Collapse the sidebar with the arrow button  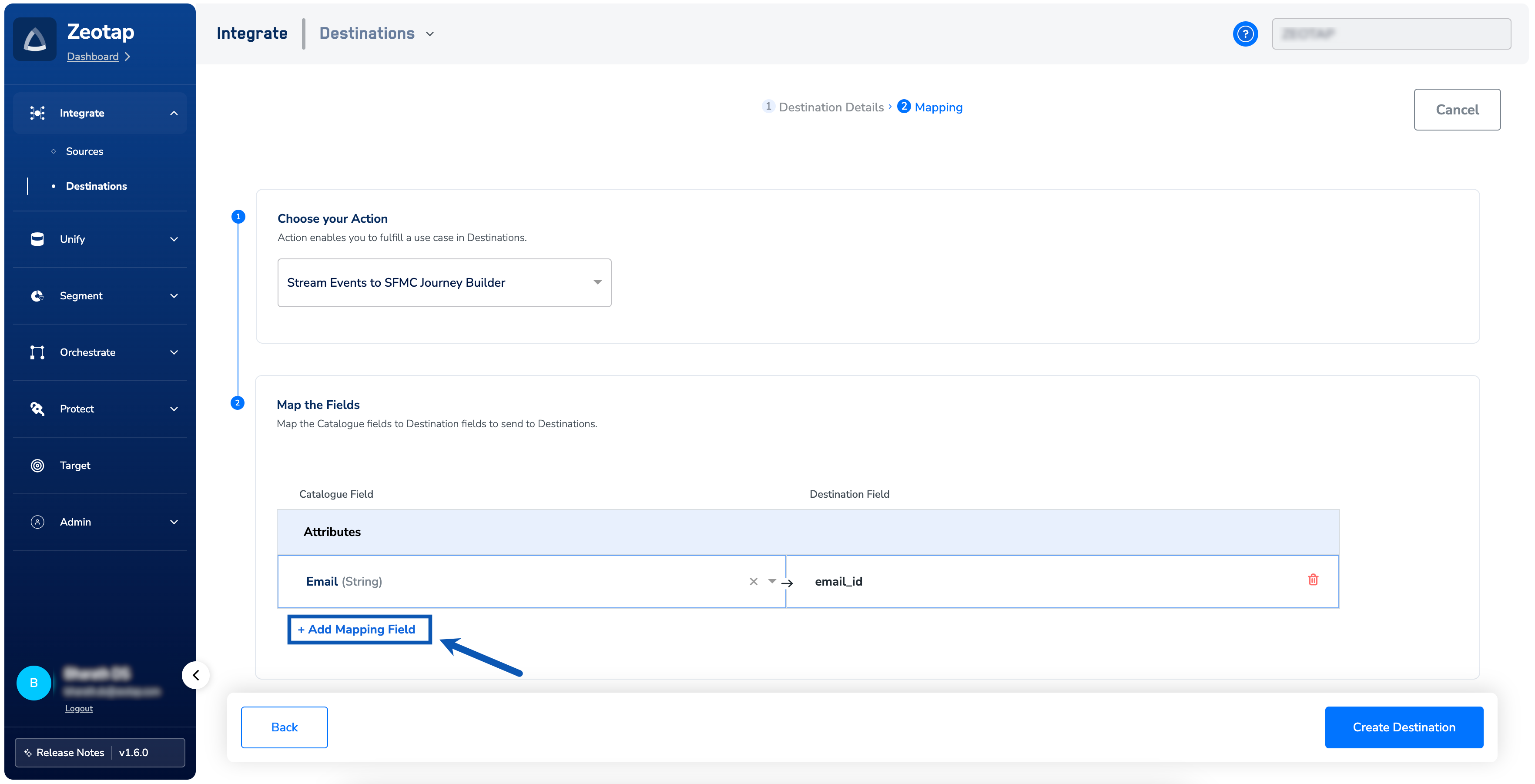click(195, 675)
